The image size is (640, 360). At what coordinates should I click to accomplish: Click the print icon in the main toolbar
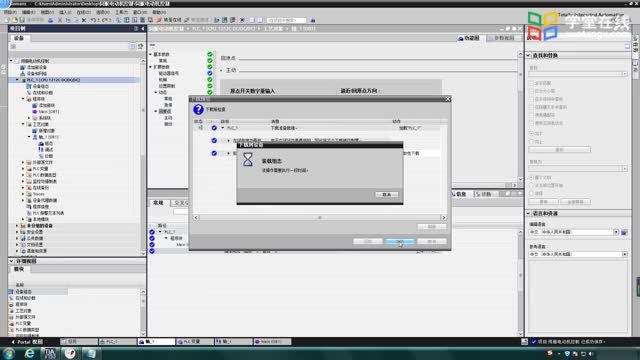click(51, 20)
